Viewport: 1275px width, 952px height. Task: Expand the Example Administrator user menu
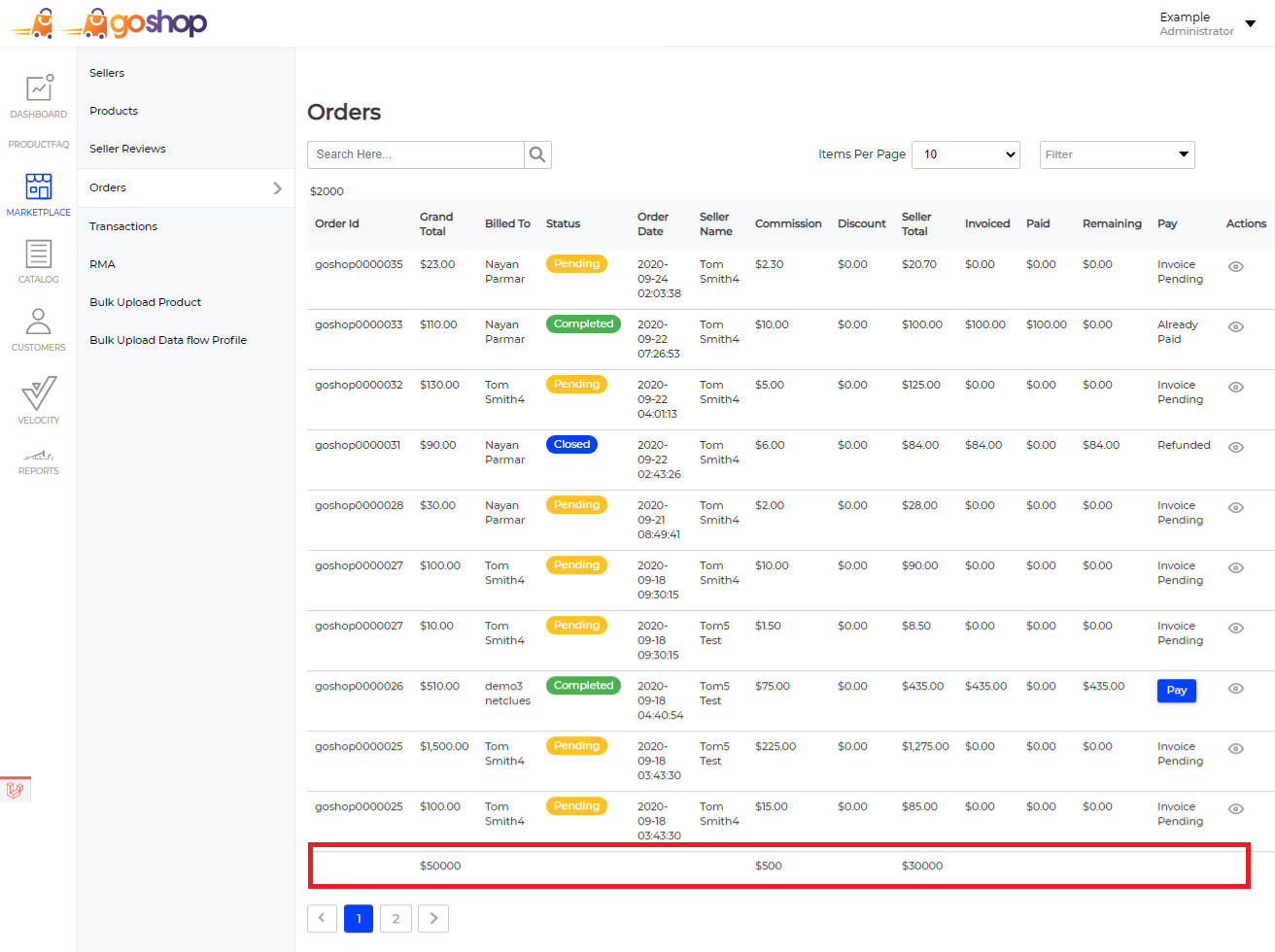(x=1207, y=23)
